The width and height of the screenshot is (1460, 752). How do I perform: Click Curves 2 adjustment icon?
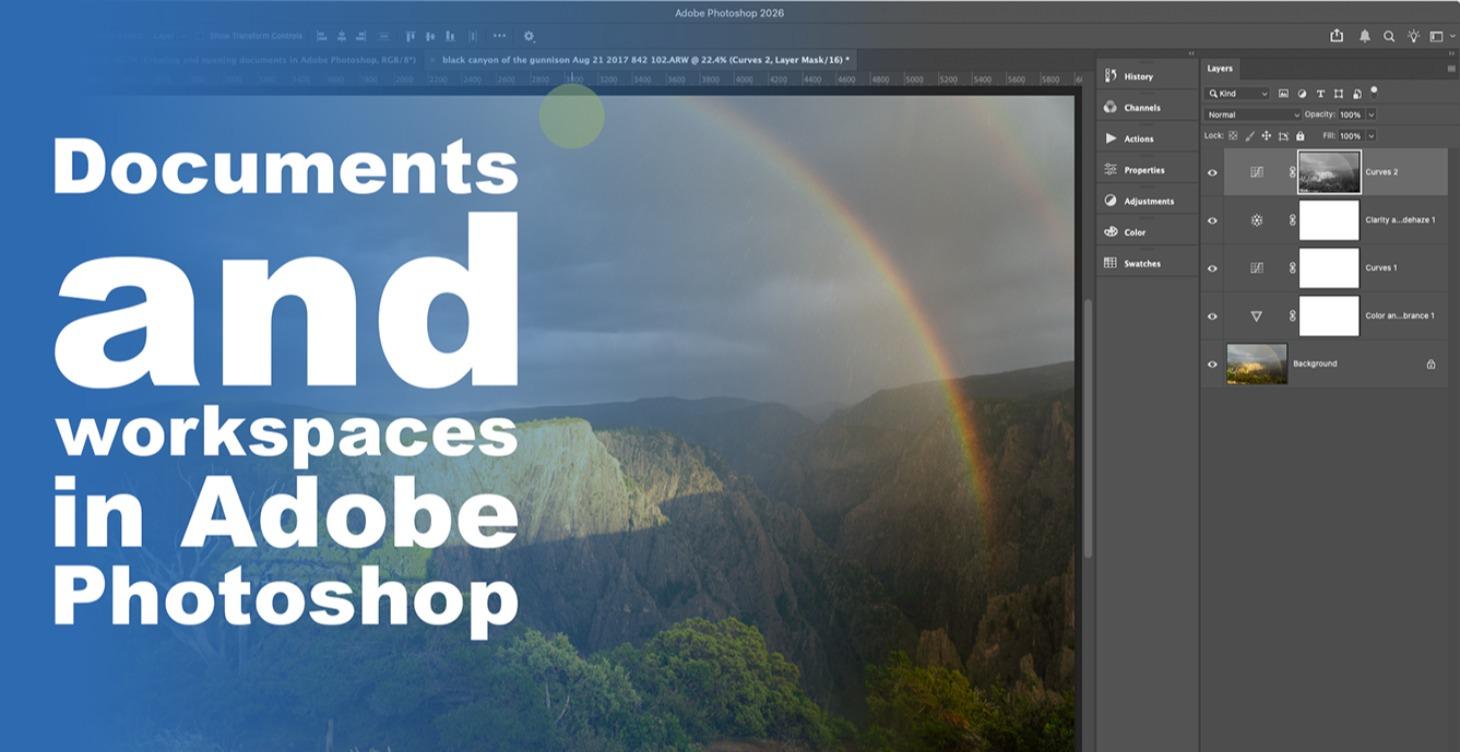(x=1257, y=172)
